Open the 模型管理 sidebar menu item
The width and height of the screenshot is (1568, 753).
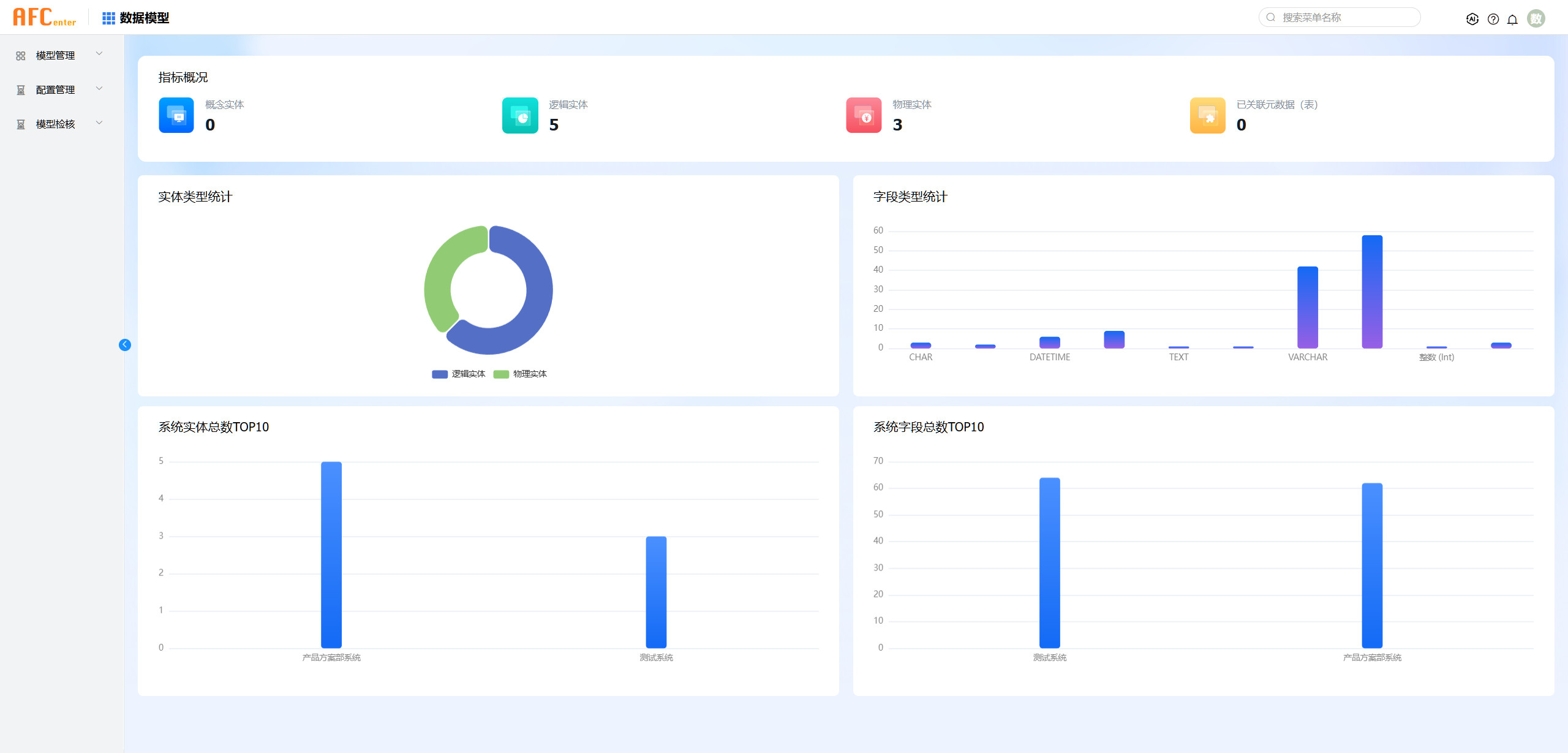(55, 56)
